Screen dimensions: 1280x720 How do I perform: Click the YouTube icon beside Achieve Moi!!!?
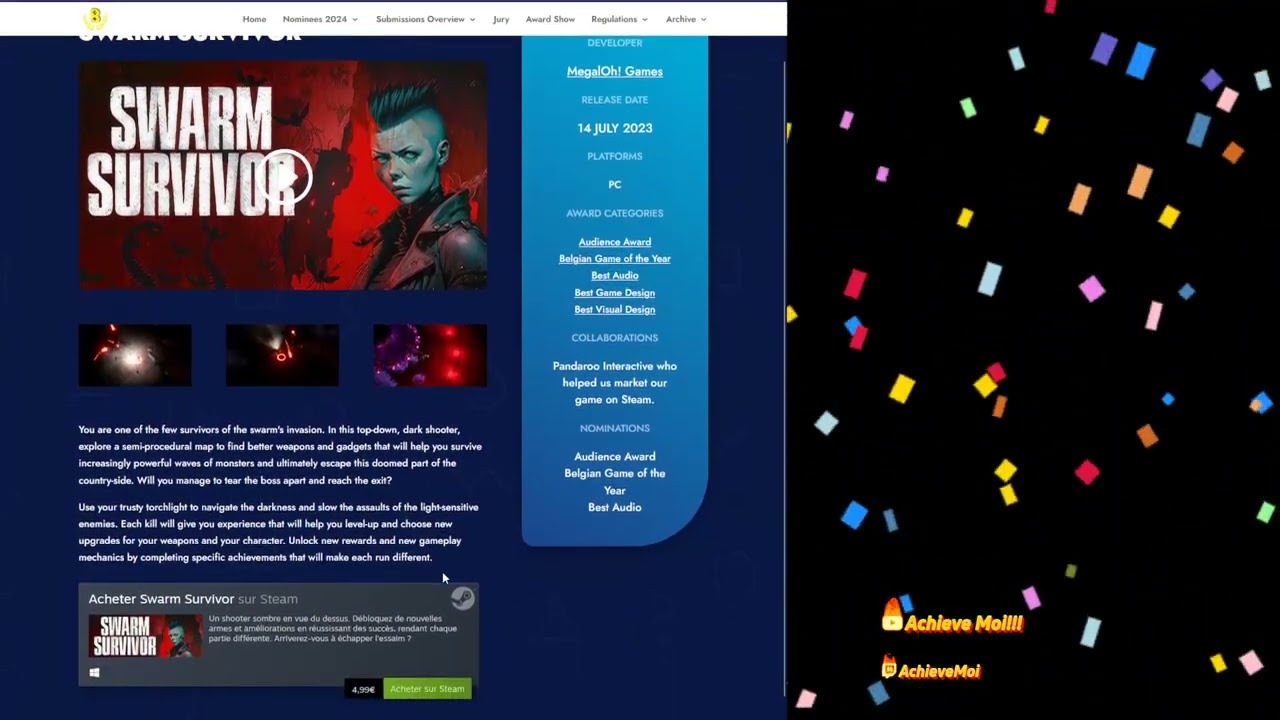click(x=892, y=616)
